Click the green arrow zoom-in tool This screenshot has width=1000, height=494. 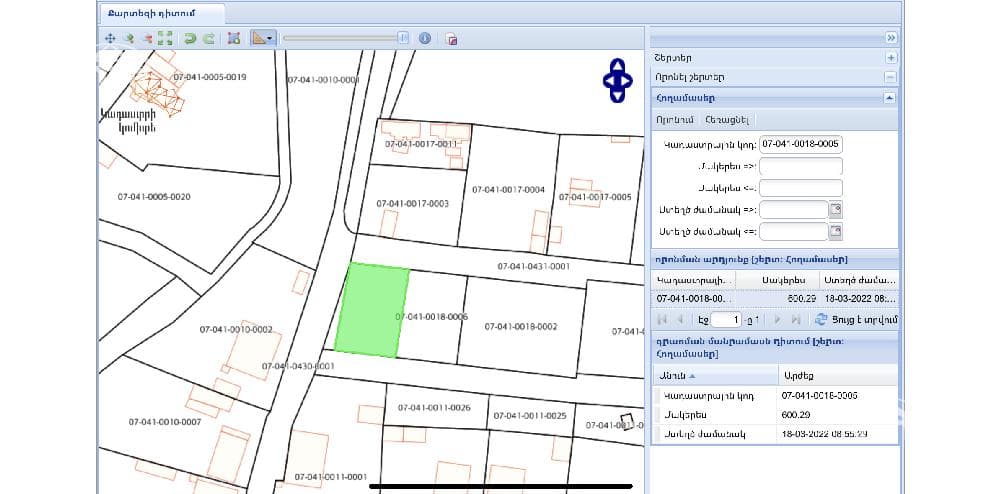(128, 38)
